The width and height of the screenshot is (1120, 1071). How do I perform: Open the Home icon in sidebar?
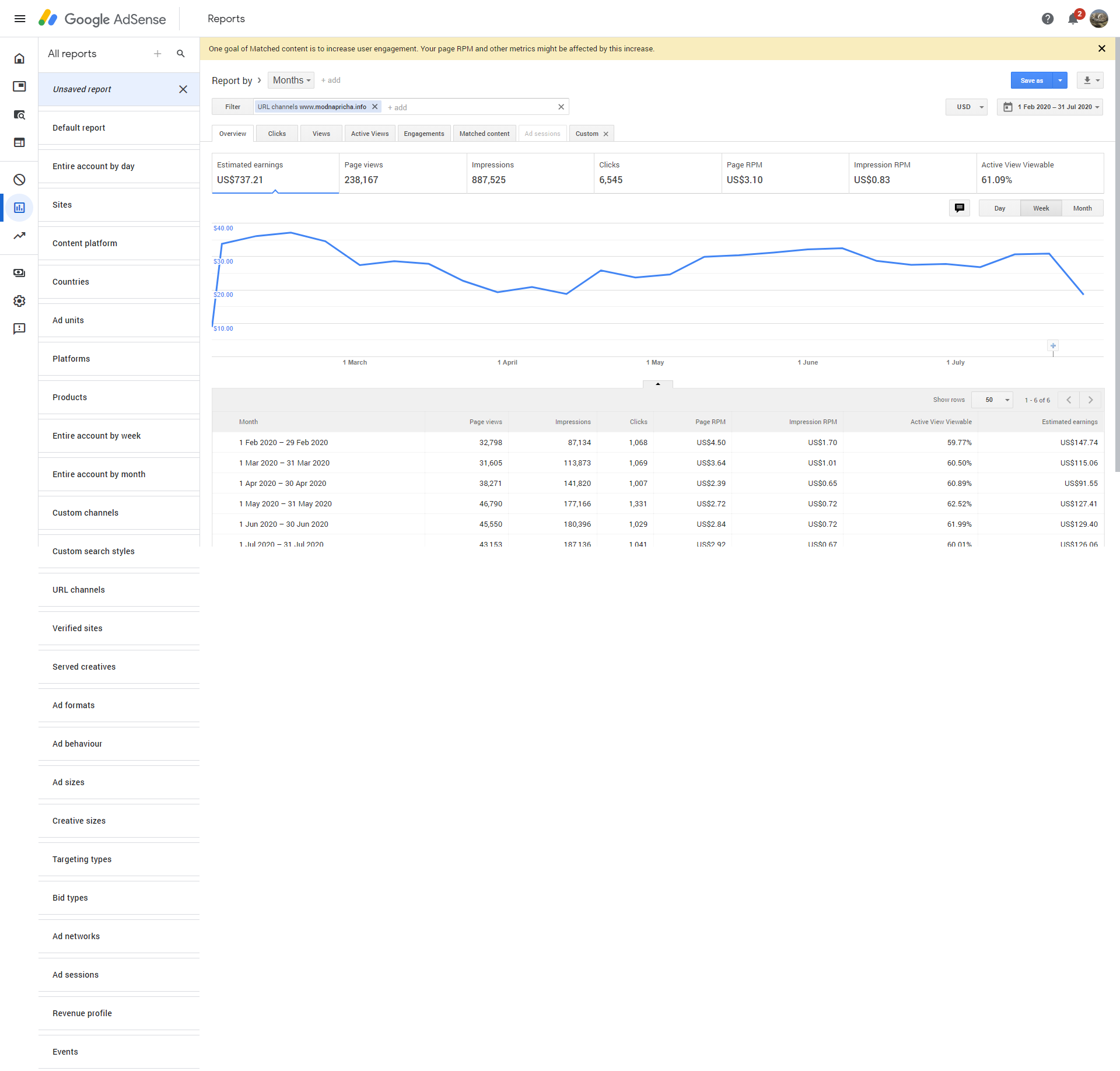[19, 58]
